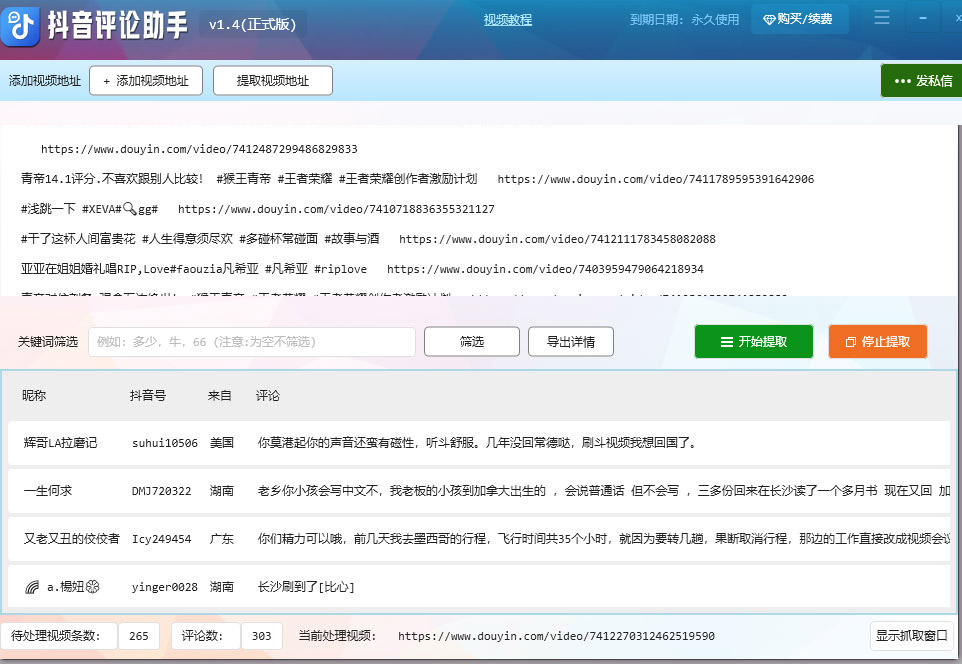
Task: Click the 广东 location cell
Action: (x=221, y=539)
